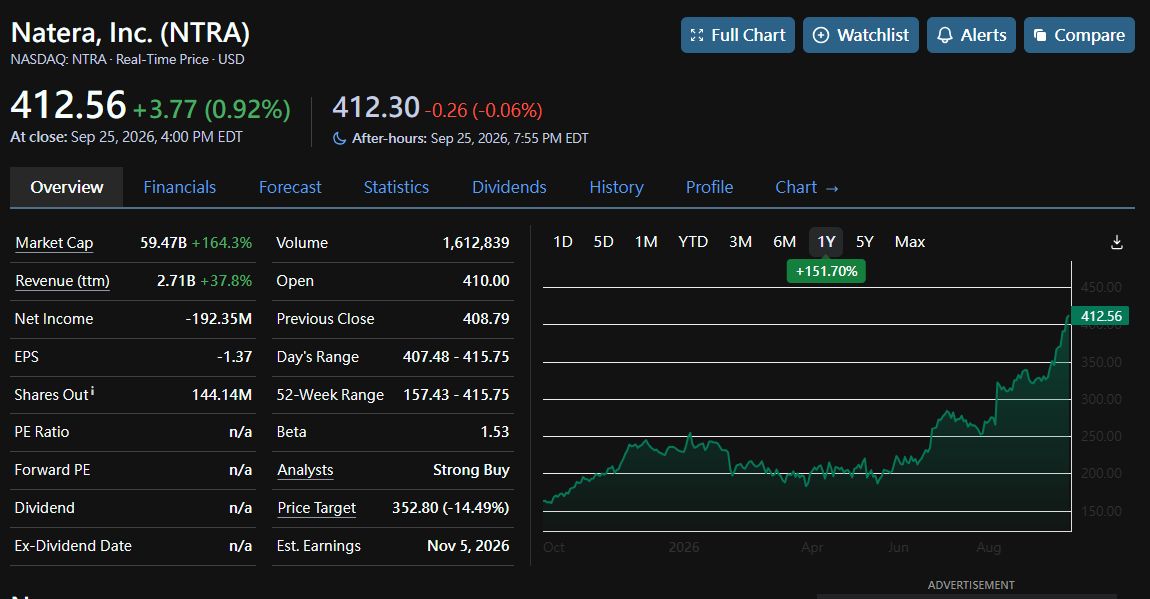Click the -0.26 (-0.06%) after-hours change
1150x599 pixels.
tap(483, 110)
